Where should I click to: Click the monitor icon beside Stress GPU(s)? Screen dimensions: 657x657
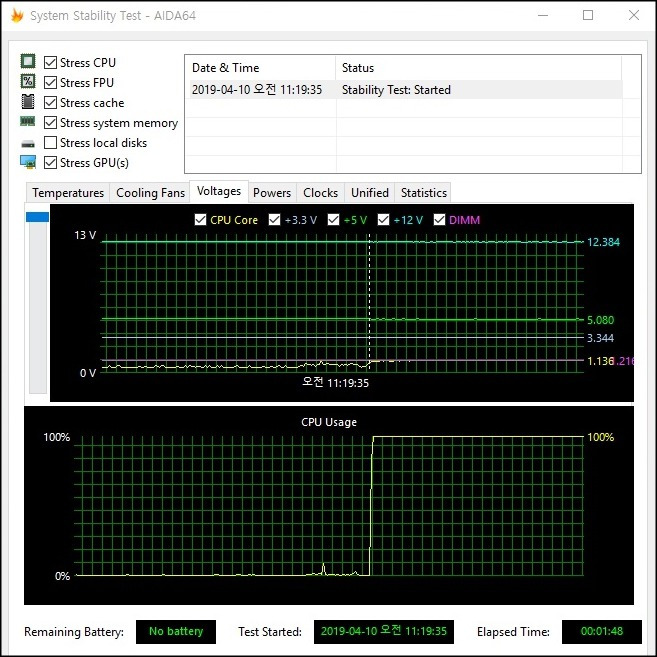point(28,162)
